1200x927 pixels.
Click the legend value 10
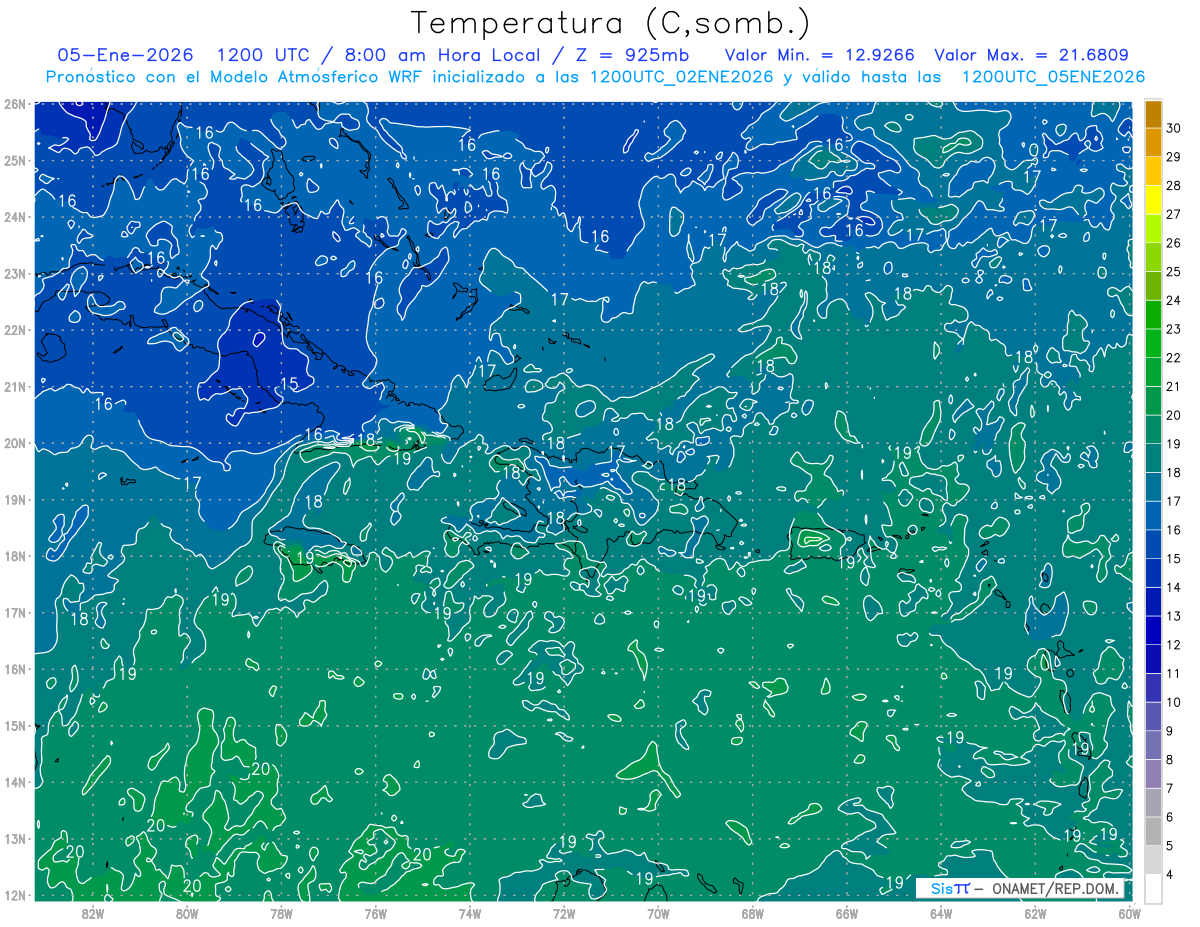pos(1174,702)
